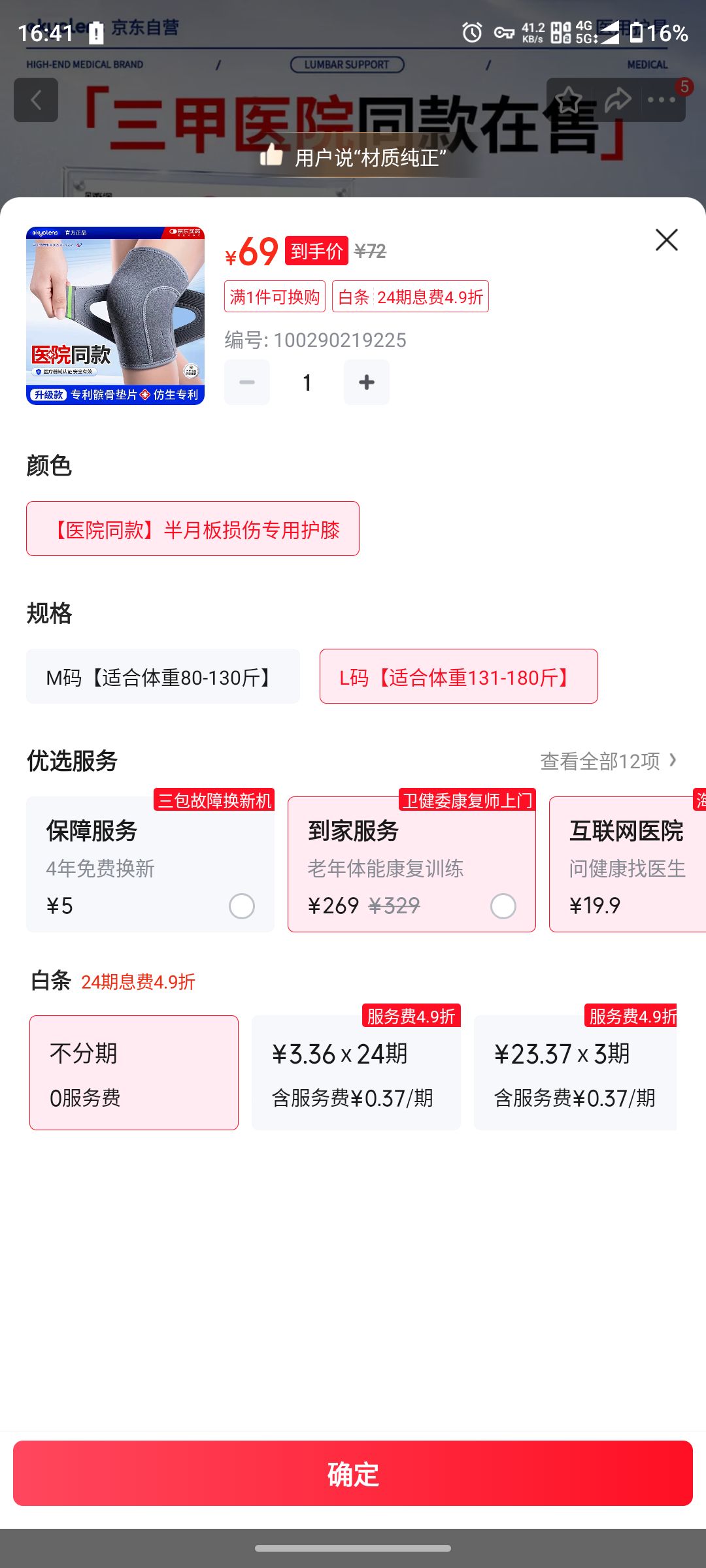Tap the share arrow icon

pos(617,100)
